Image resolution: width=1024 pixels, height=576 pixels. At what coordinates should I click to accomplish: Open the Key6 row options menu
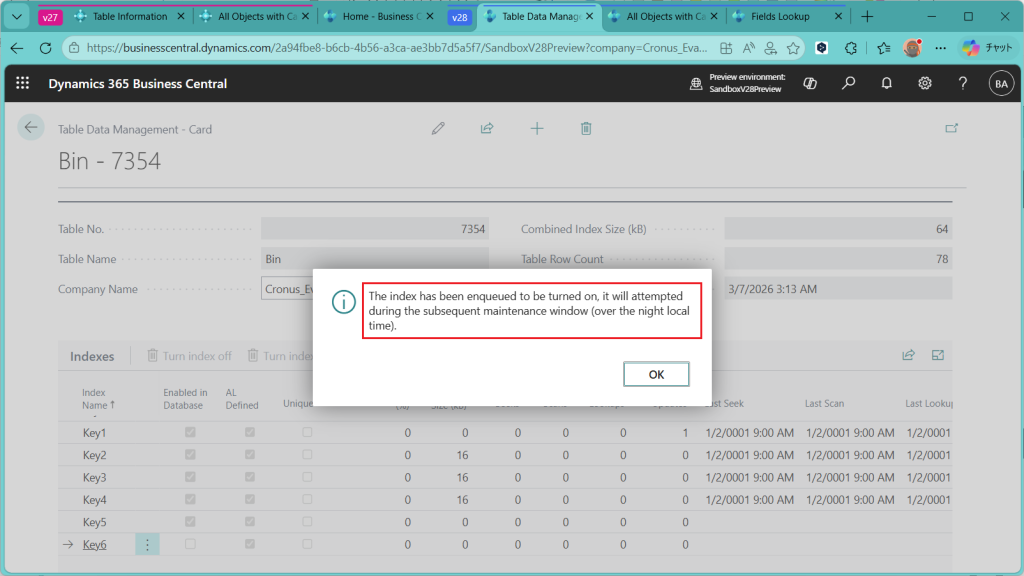(x=147, y=544)
